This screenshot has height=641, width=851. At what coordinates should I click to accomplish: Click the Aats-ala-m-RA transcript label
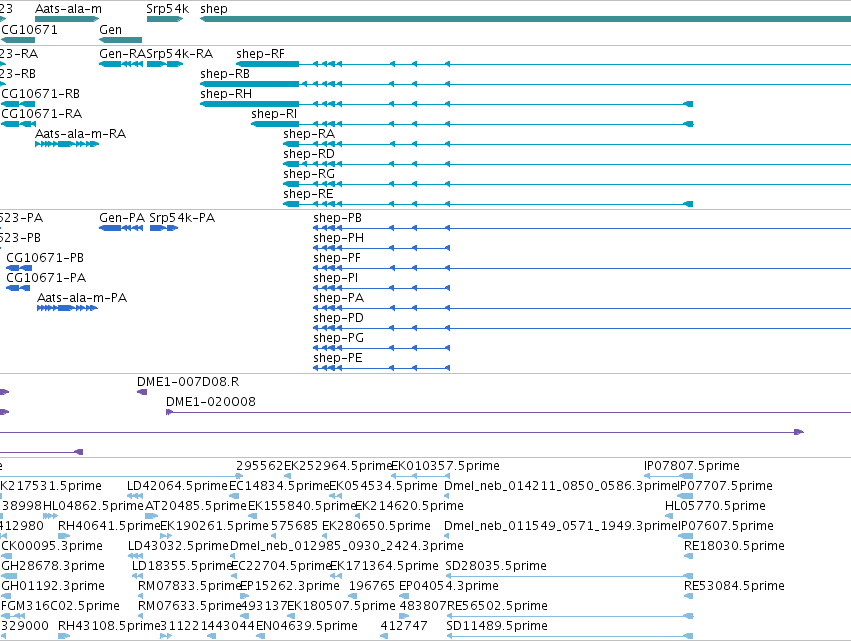[x=80, y=134]
